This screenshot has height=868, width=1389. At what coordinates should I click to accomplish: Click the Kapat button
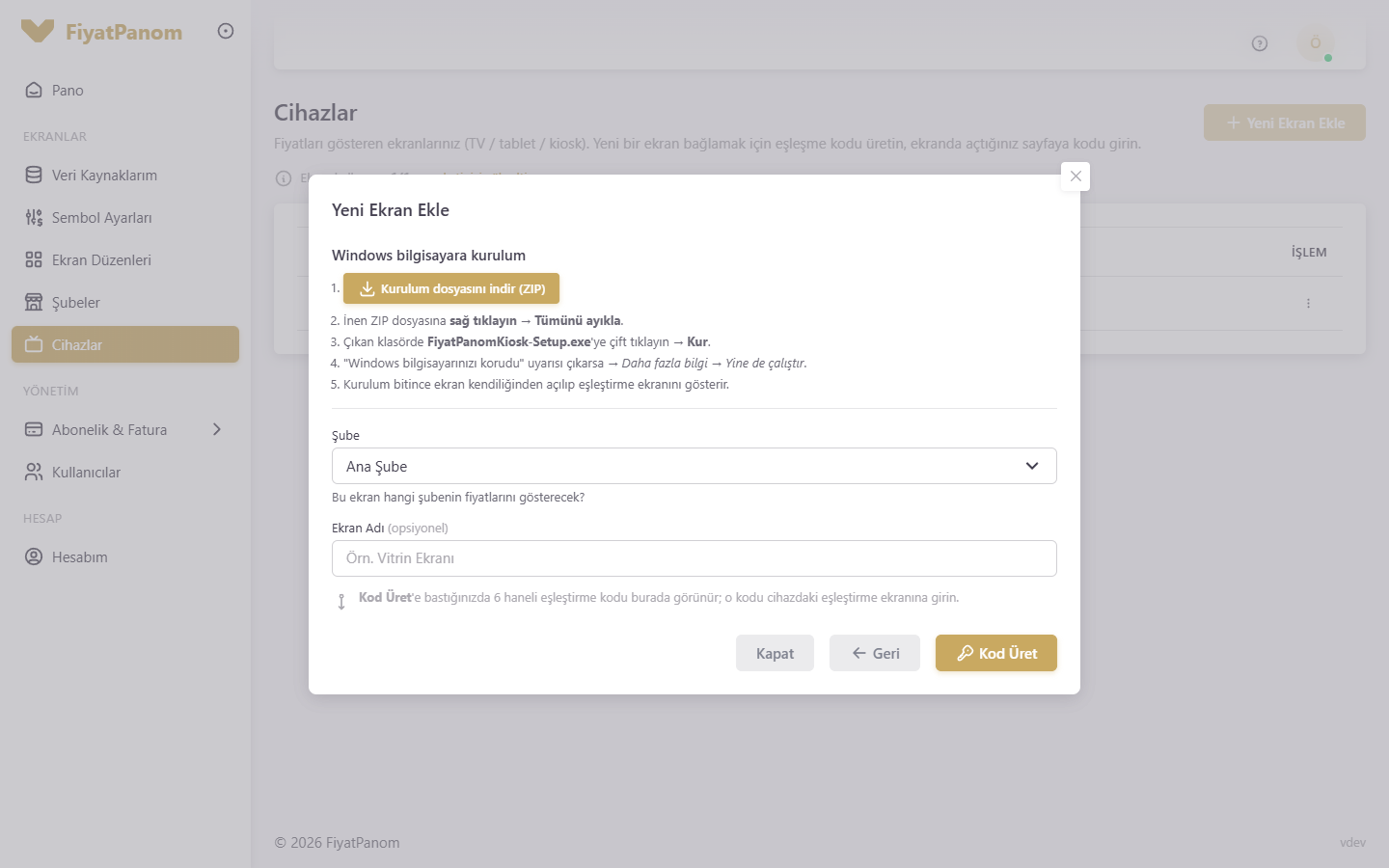775,653
